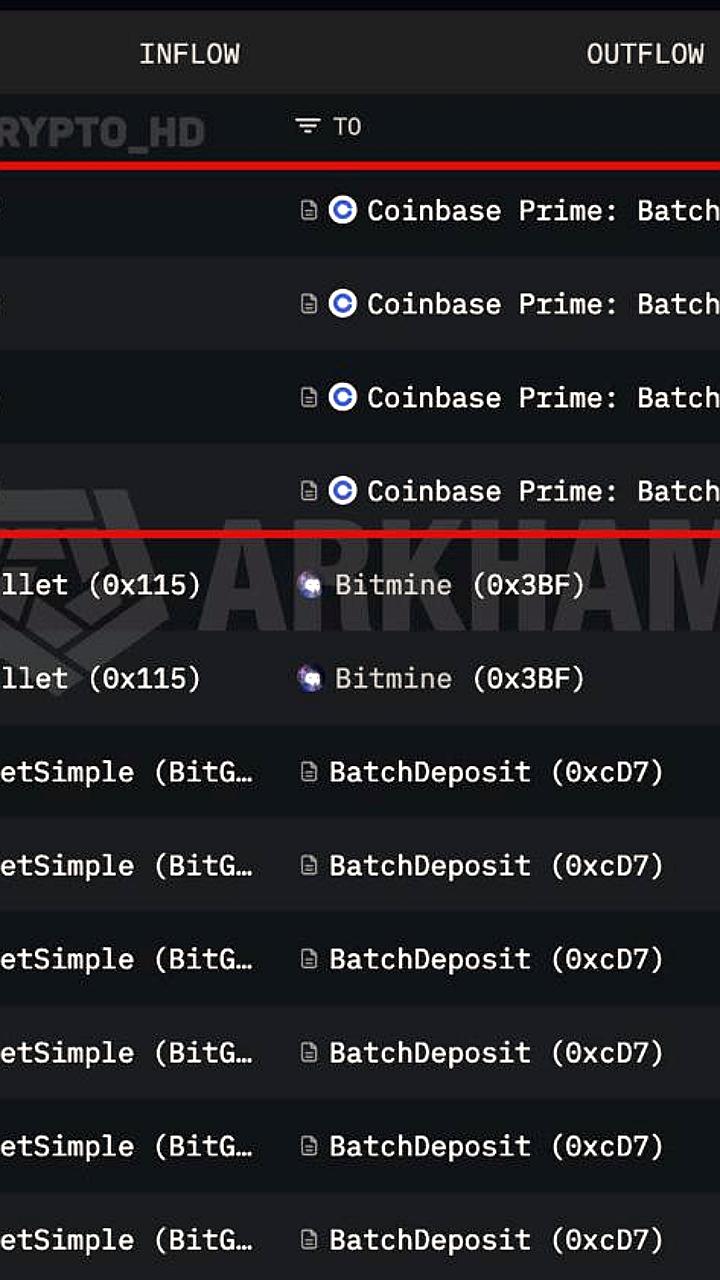Click the contract icon beside the last BatchDeposit row

(307, 1240)
